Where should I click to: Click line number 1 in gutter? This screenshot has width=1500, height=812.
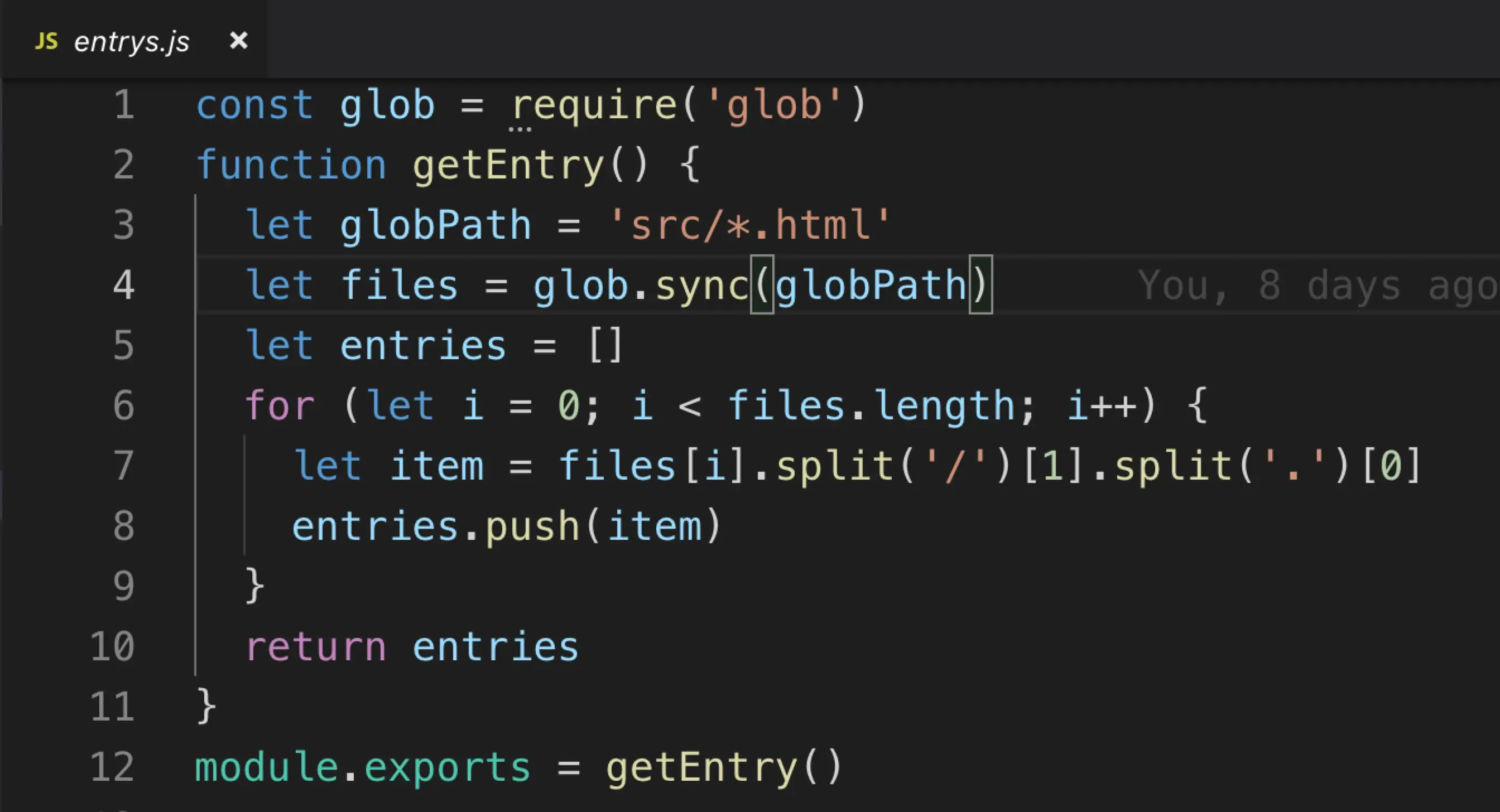tap(124, 105)
